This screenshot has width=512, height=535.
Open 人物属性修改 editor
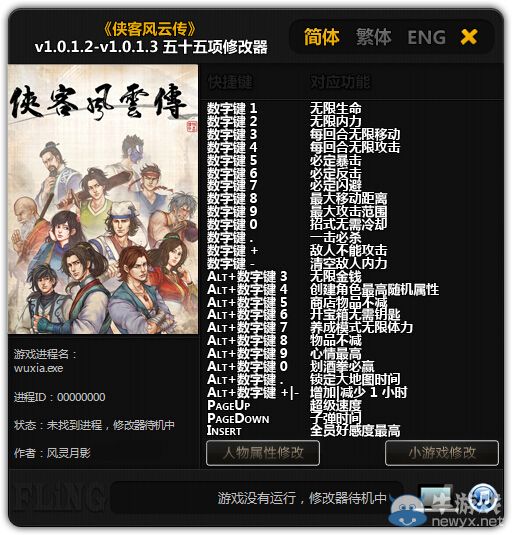pos(263,453)
